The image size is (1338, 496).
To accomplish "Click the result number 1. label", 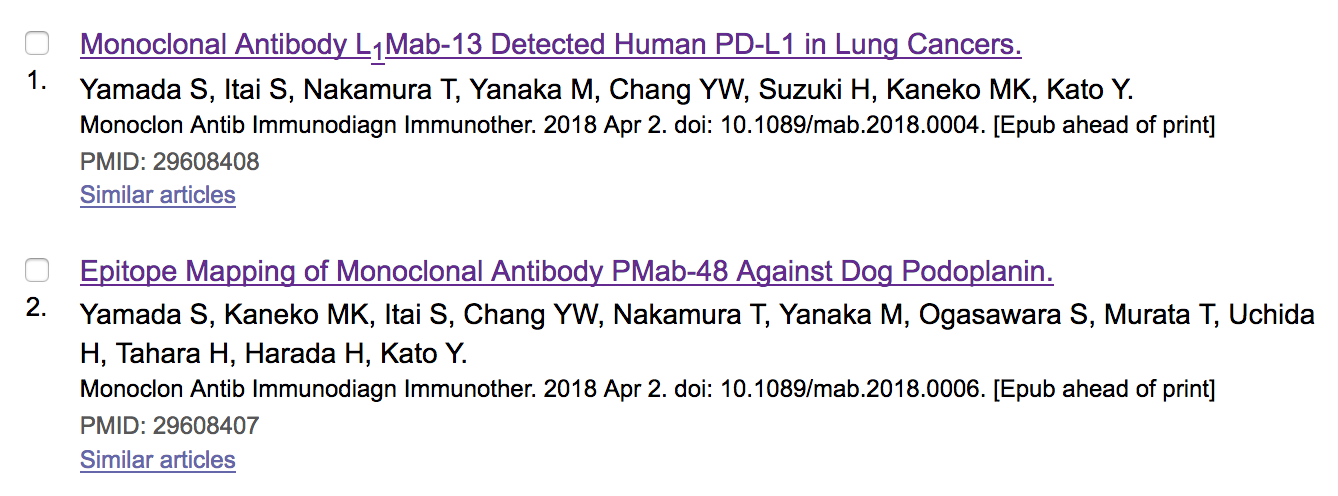I will pyautogui.click(x=37, y=82).
